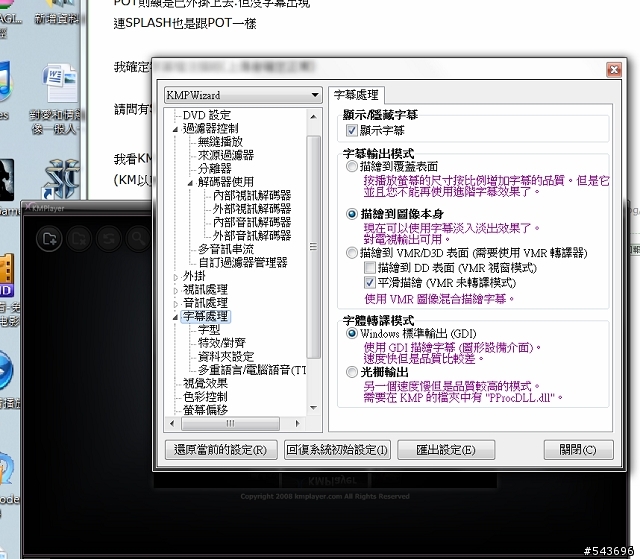
Task: Toggle 平滑描繪 (VMR 未轉譯模式) checkbox
Action: pos(369,282)
